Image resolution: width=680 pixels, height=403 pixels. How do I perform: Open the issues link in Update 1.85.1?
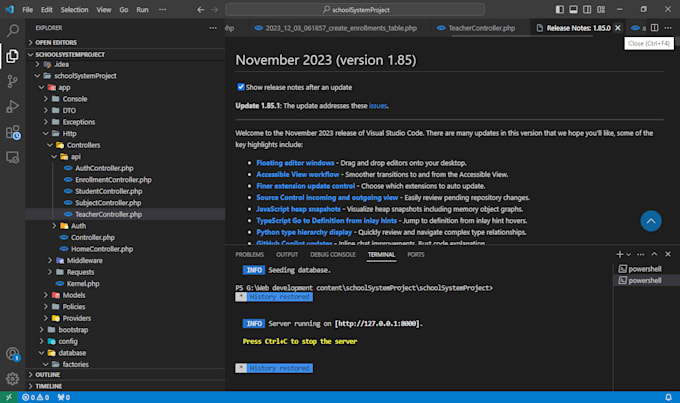pos(378,106)
